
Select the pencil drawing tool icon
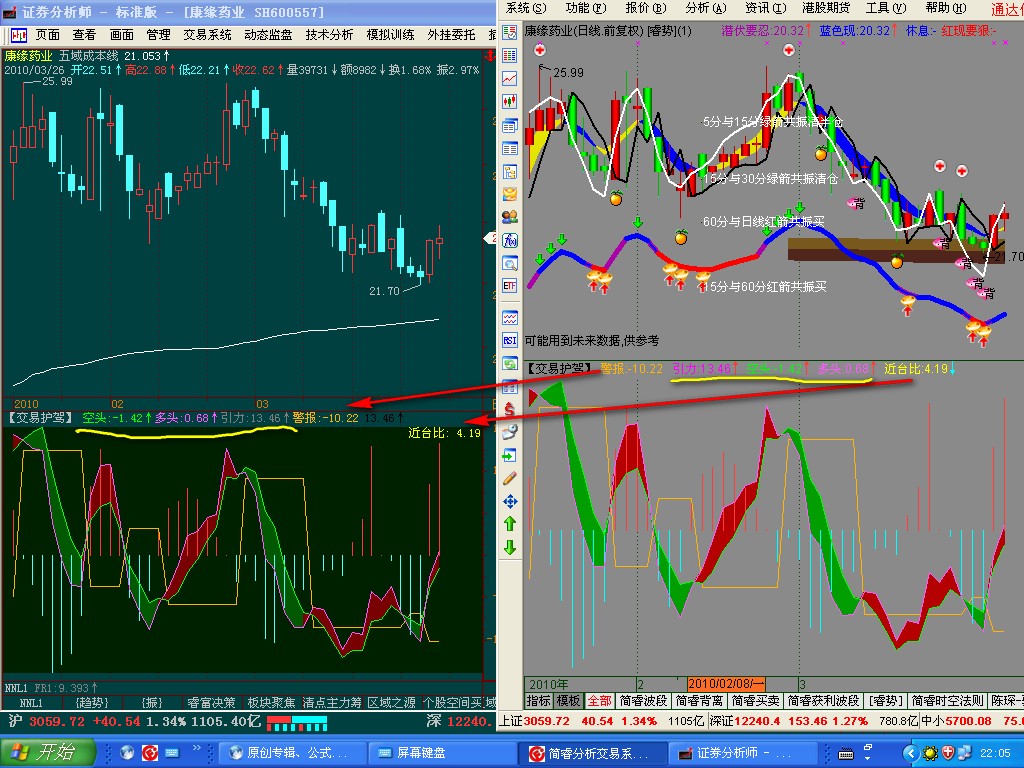(509, 478)
